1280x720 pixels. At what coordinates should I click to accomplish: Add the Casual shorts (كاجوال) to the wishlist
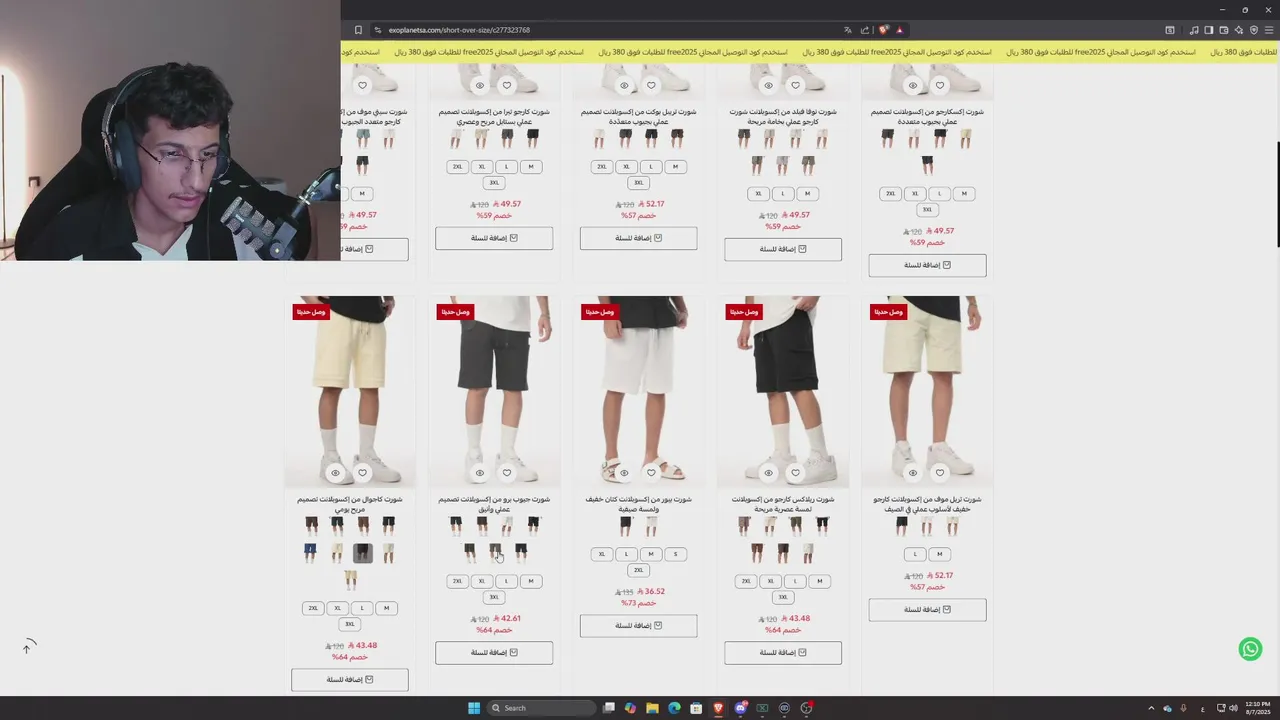(362, 473)
